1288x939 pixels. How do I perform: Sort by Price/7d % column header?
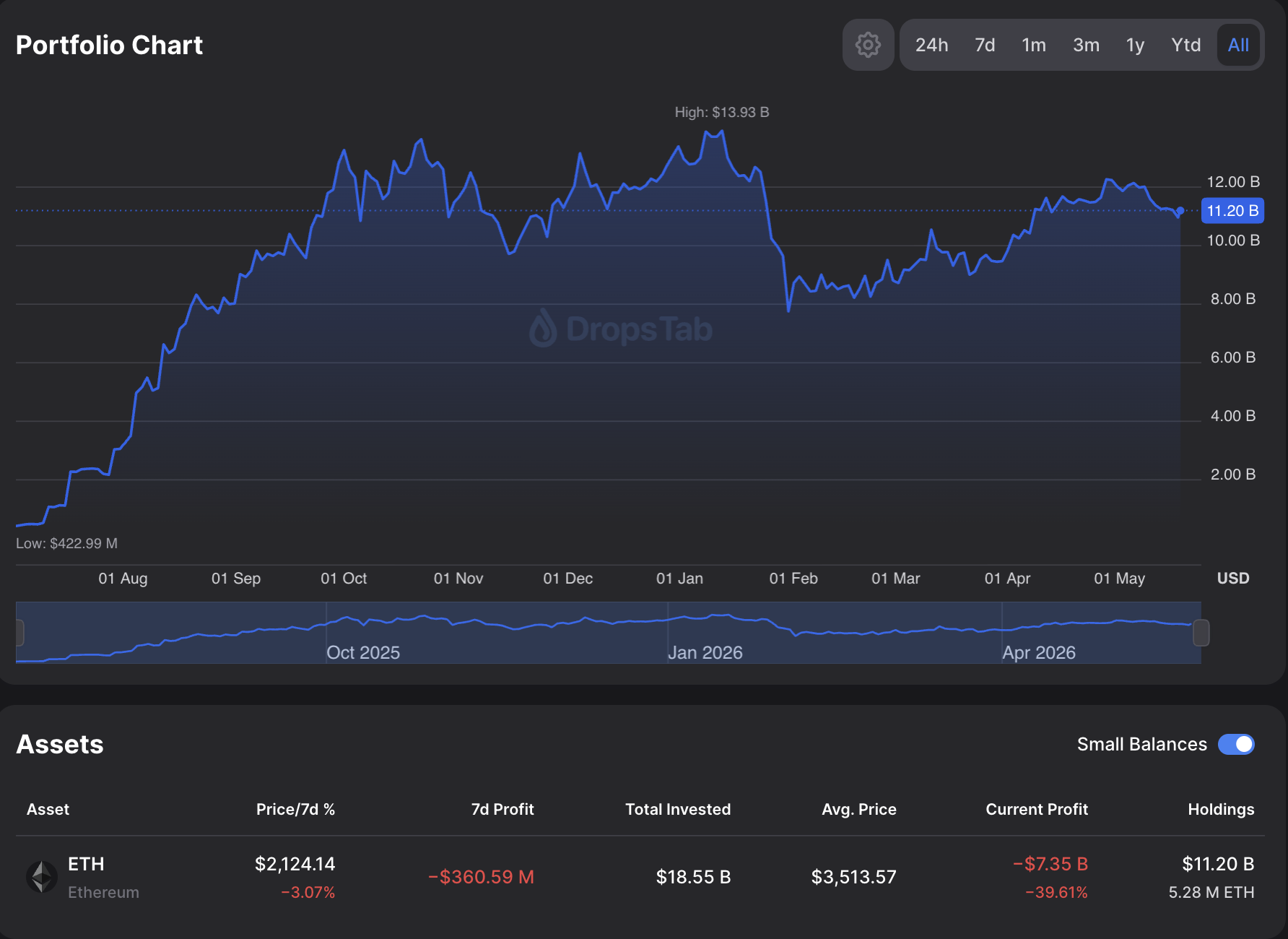(x=295, y=809)
